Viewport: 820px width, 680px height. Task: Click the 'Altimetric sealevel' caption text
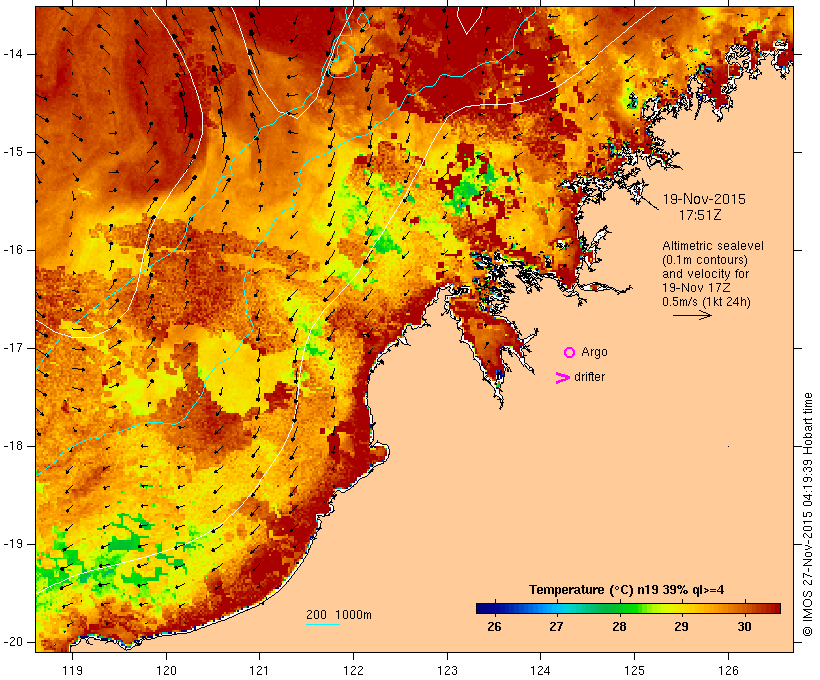(713, 246)
